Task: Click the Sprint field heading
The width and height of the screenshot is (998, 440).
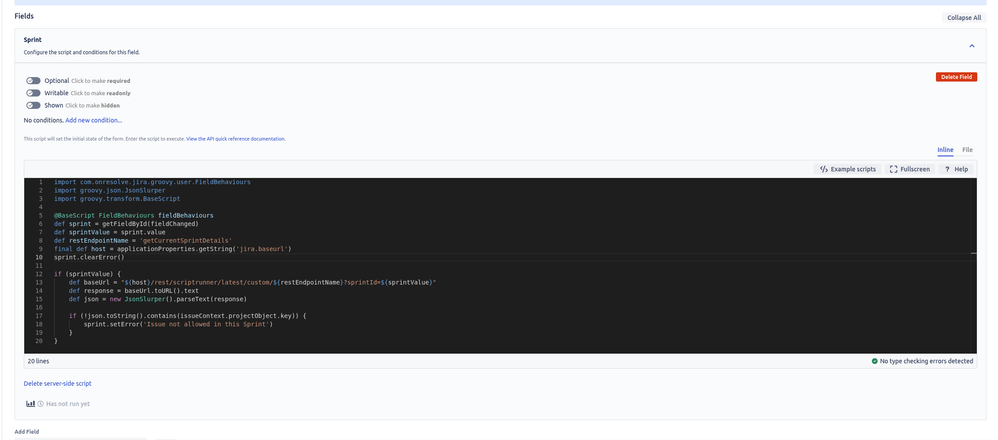Action: point(32,39)
